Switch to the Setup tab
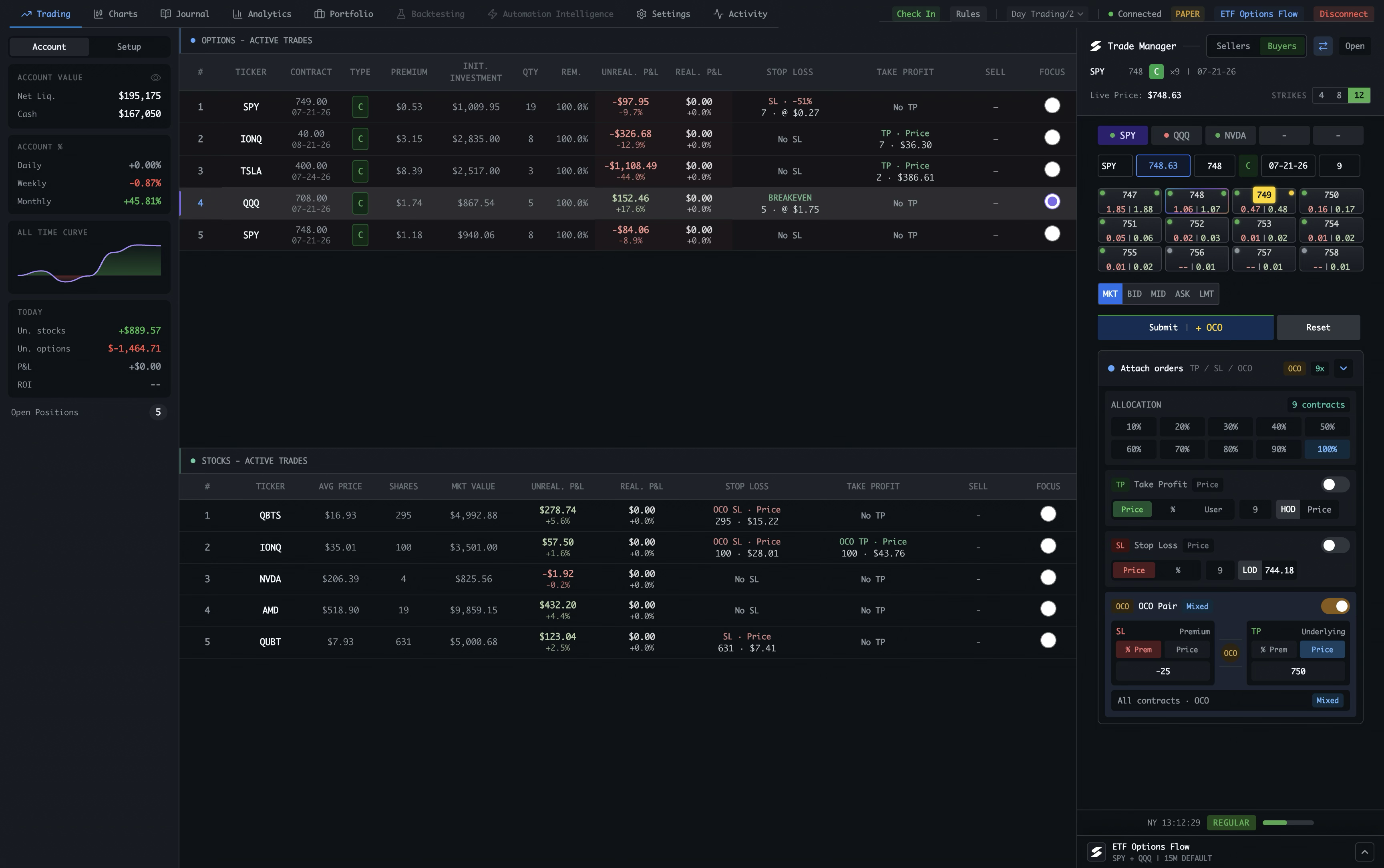This screenshot has width=1384, height=868. coord(129,46)
